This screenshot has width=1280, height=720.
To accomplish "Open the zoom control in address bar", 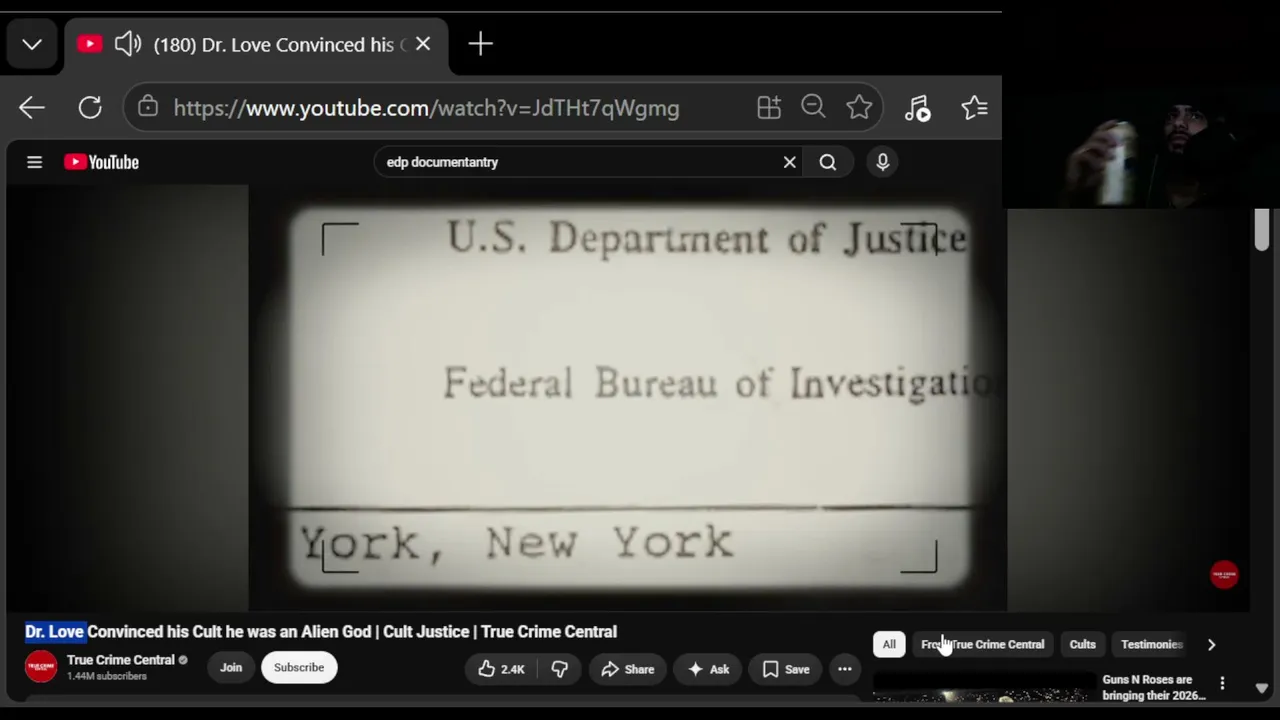I will click(x=813, y=107).
